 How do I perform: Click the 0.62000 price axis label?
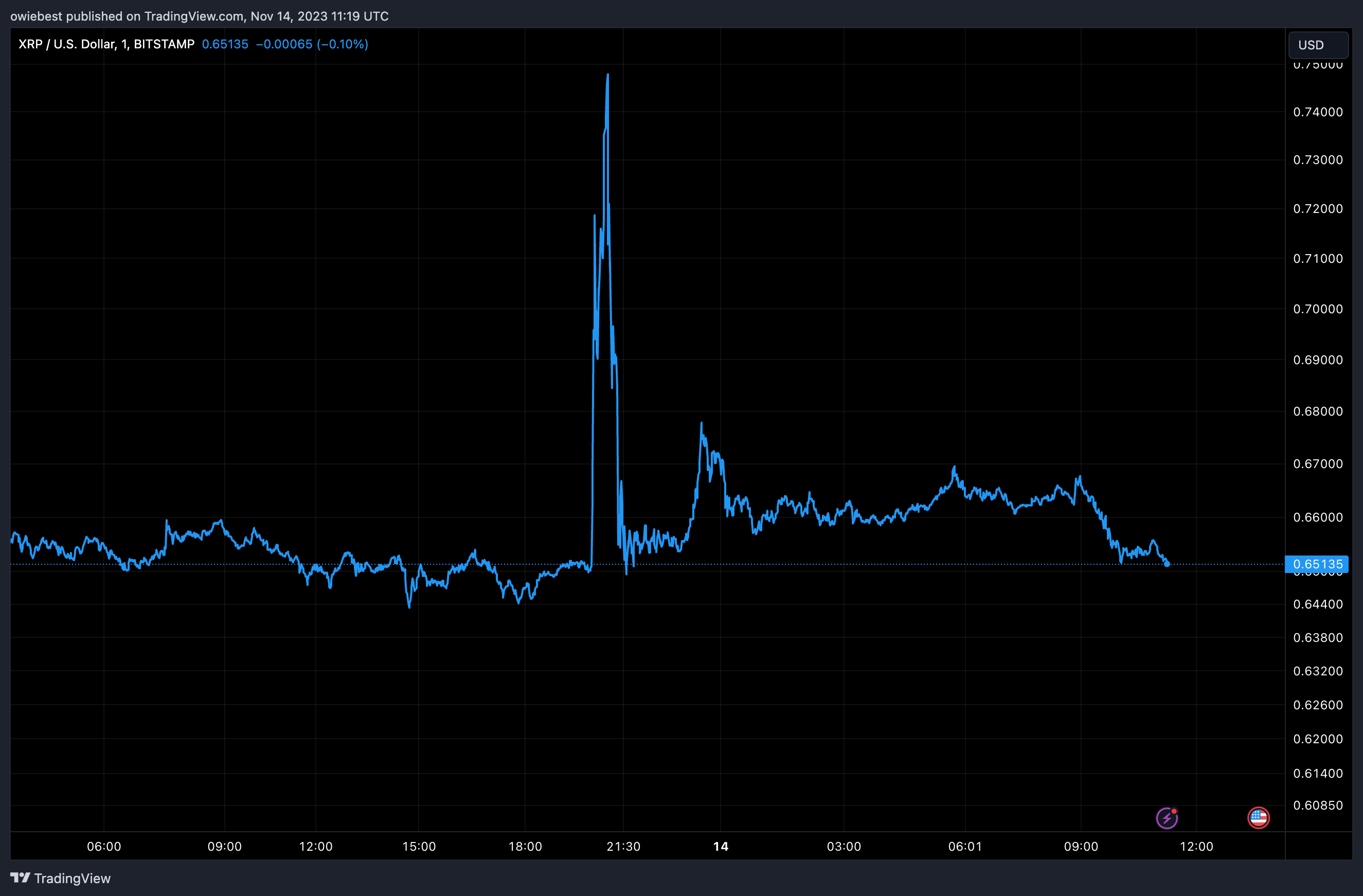(1318, 739)
